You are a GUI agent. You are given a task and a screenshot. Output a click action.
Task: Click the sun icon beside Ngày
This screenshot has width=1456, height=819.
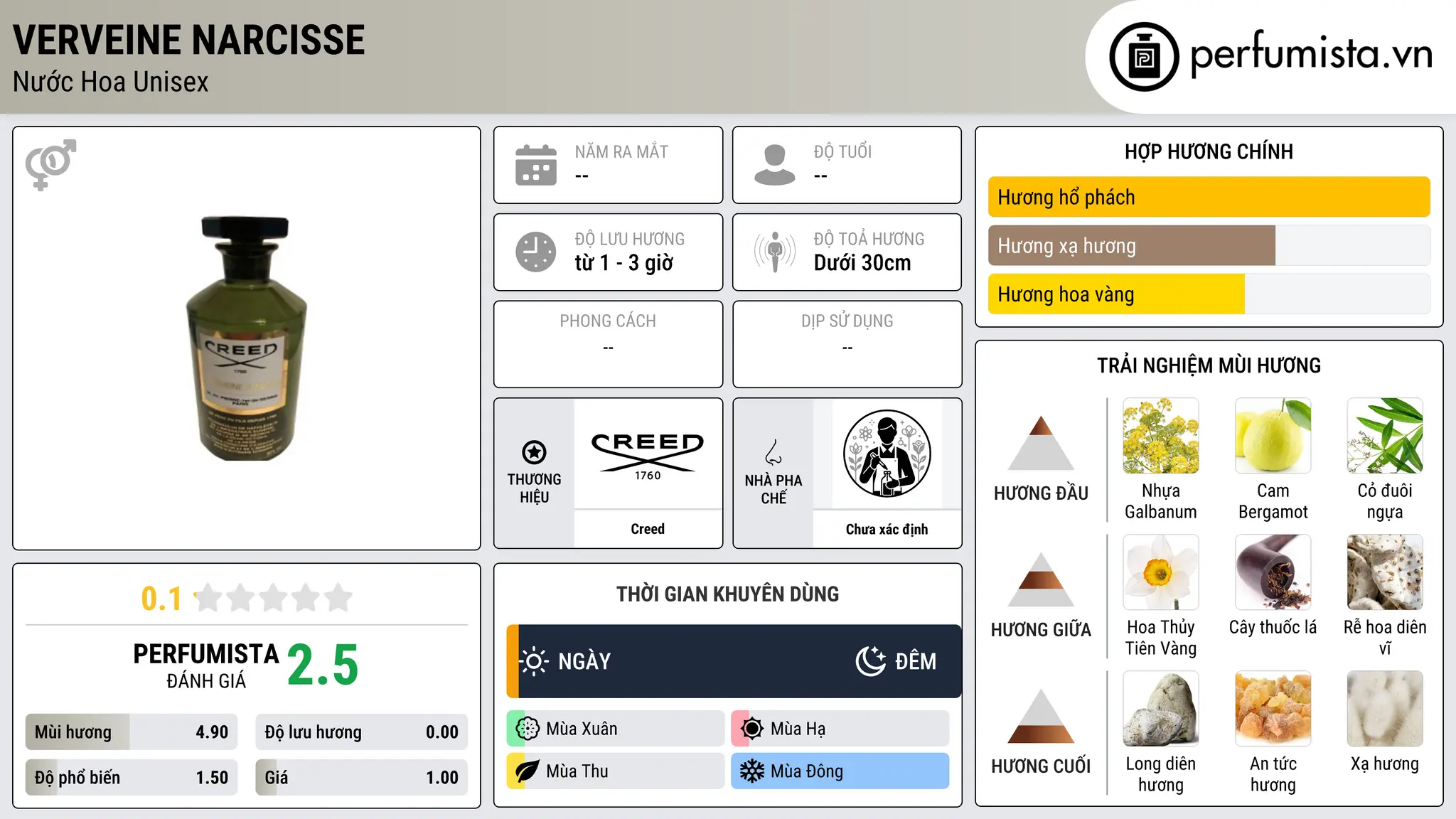(x=534, y=661)
